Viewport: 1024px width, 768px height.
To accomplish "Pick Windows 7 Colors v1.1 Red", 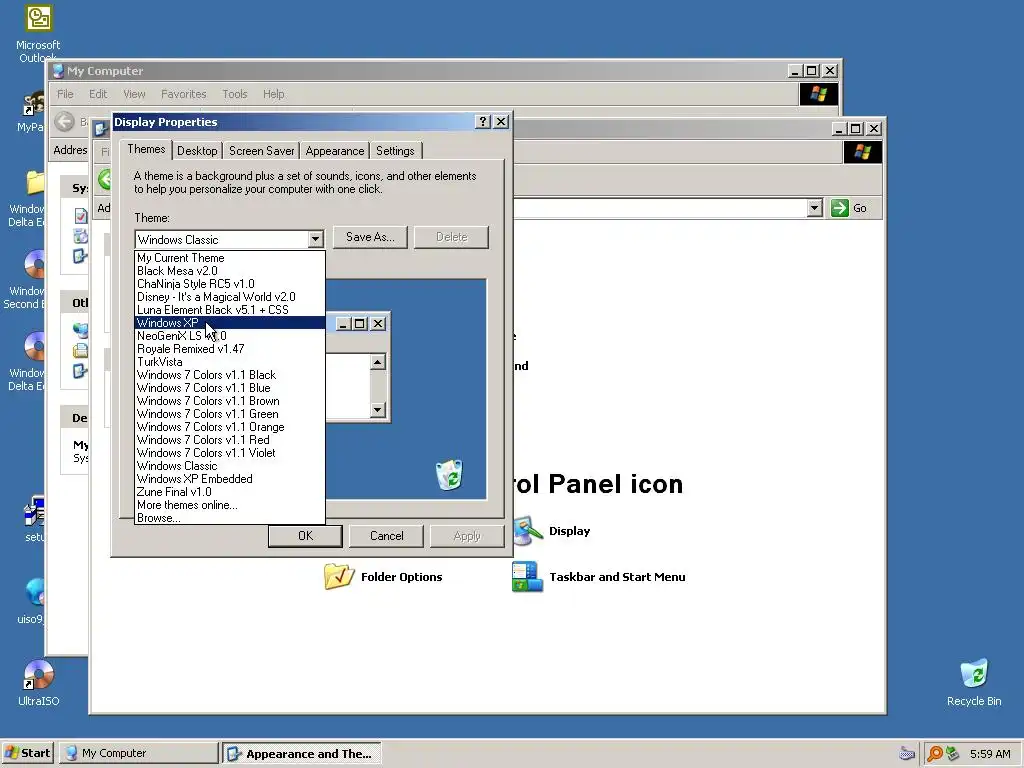I will tap(229, 440).
